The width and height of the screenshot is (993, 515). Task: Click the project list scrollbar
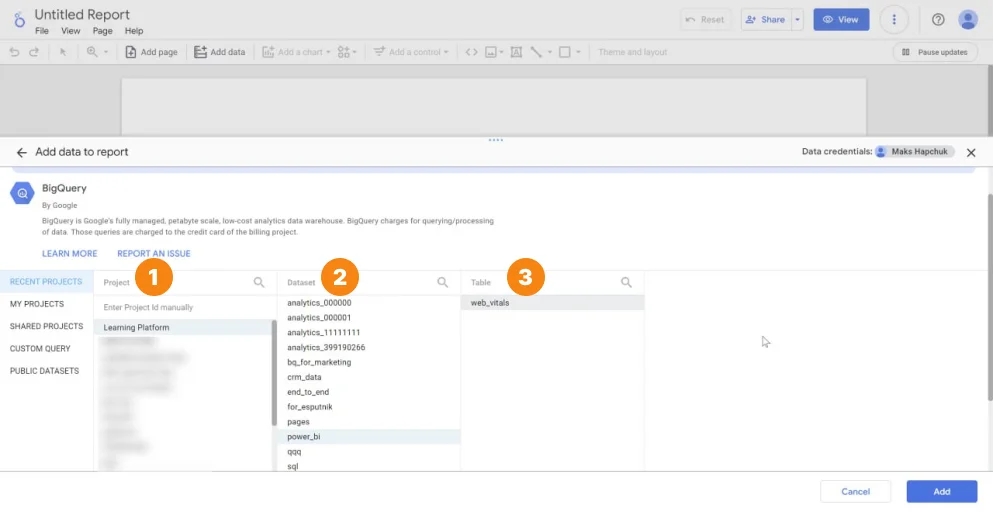coord(274,372)
